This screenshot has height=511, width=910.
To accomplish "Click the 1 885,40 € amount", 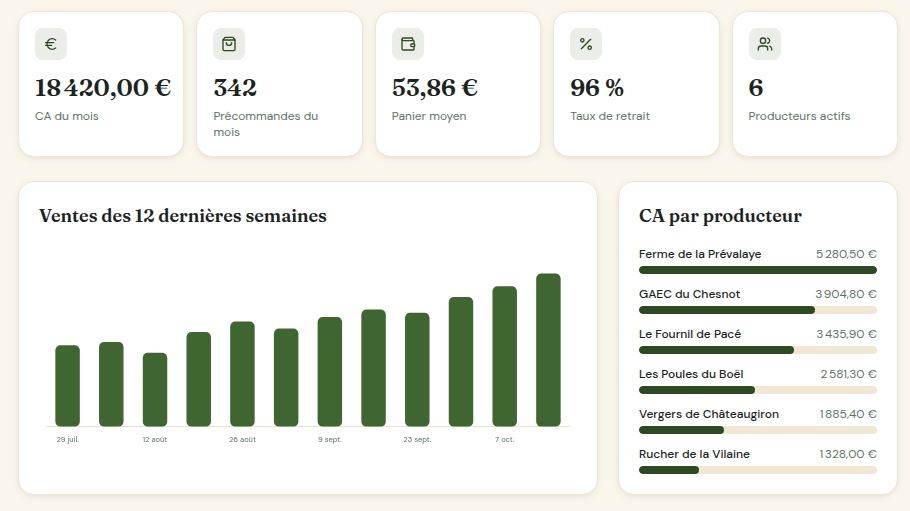I will pos(848,415).
